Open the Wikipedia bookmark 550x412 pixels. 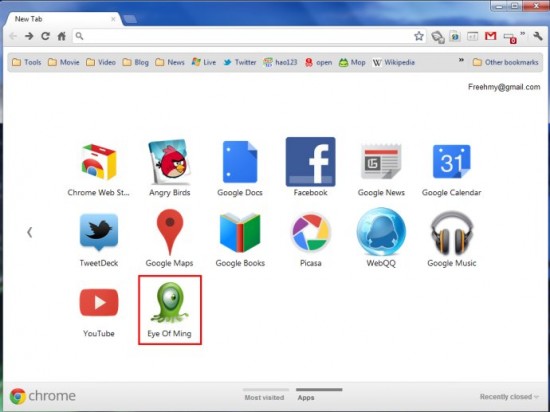394,62
